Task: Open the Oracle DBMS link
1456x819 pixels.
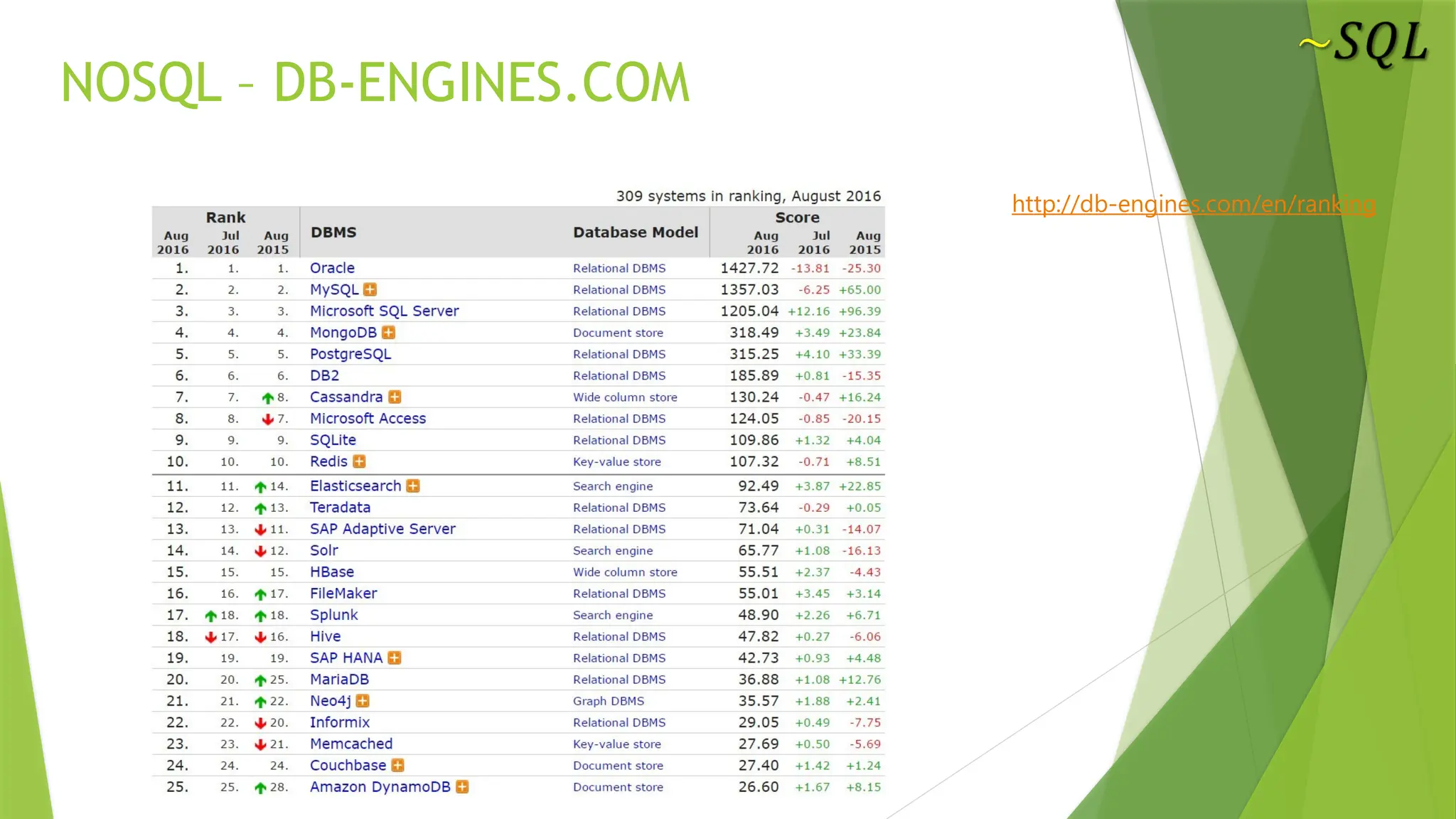Action: click(x=332, y=268)
